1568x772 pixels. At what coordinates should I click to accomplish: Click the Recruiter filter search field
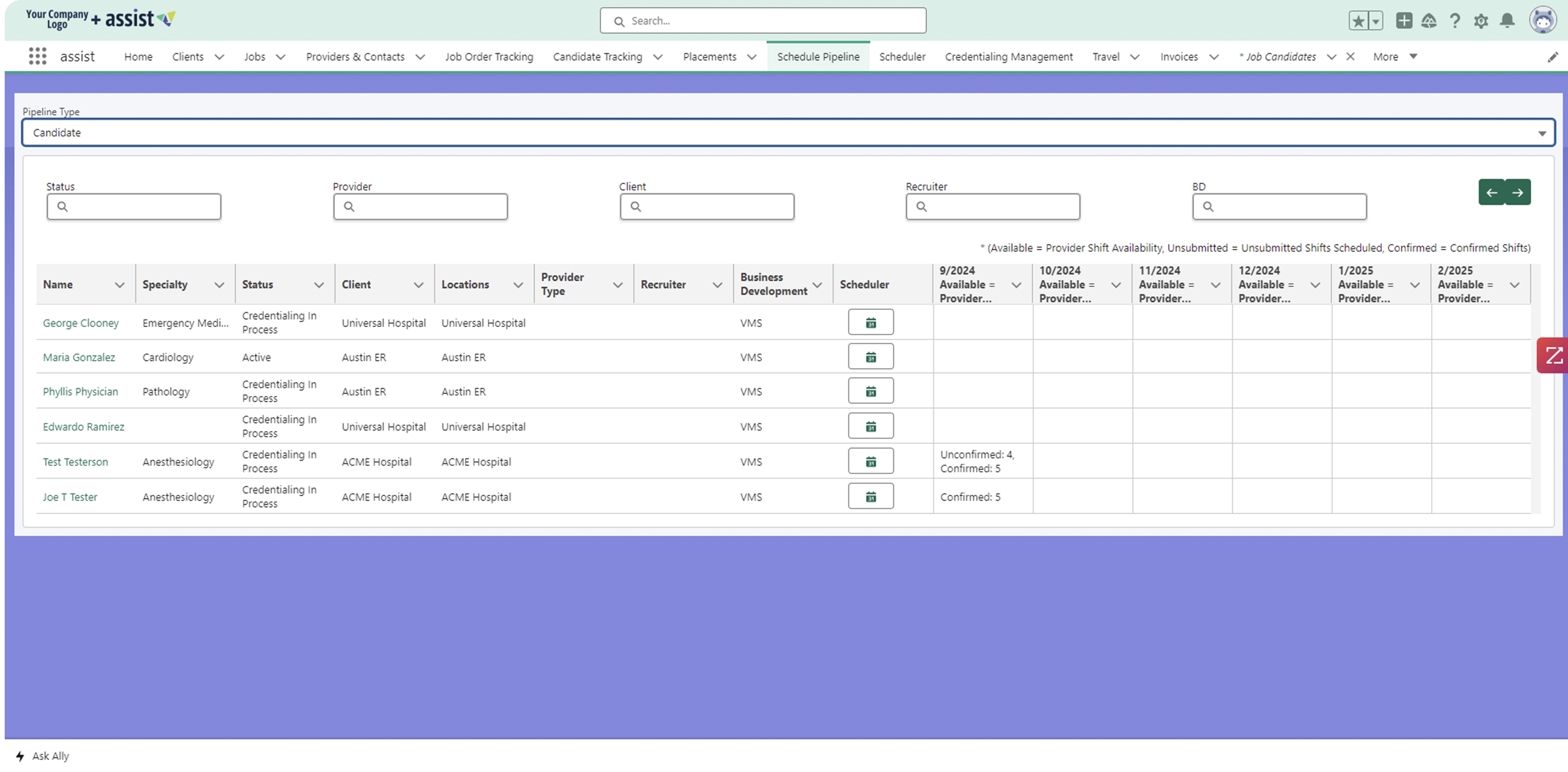point(993,207)
